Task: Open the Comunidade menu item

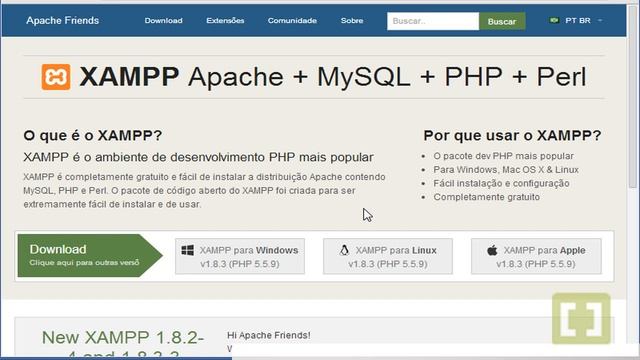Action: 292,20
